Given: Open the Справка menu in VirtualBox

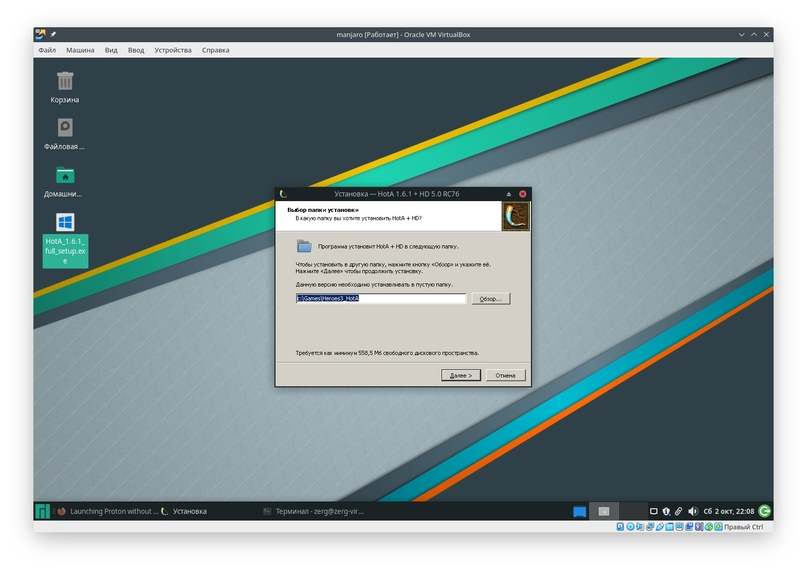Looking at the screenshot, I should (216, 50).
